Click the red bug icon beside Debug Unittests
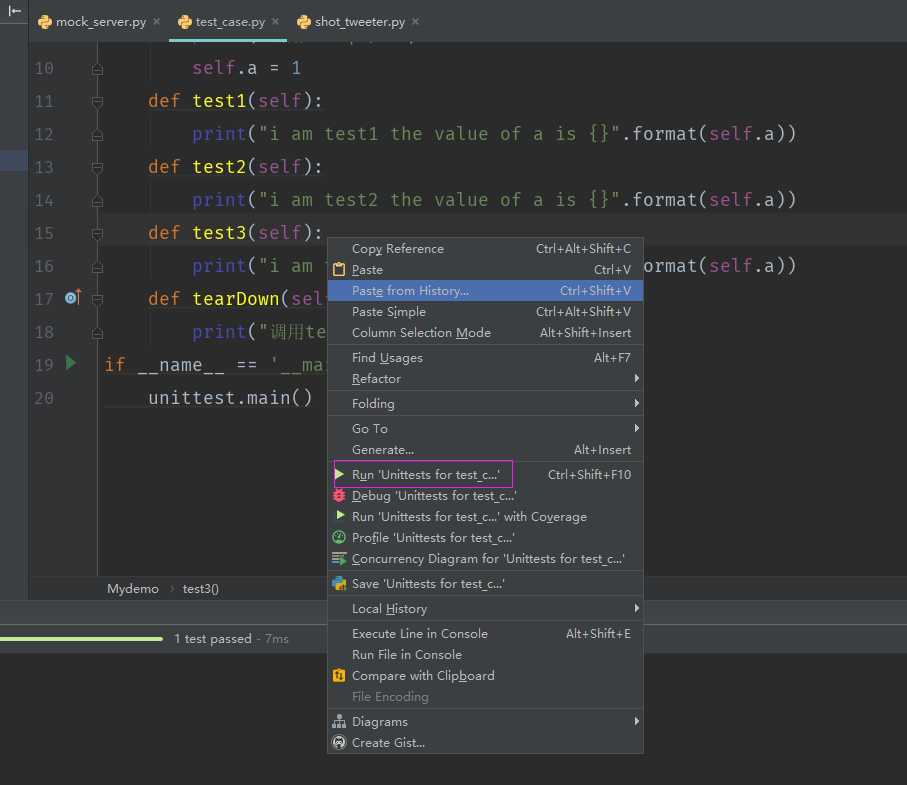Image resolution: width=907 pixels, height=785 pixels. [x=339, y=496]
